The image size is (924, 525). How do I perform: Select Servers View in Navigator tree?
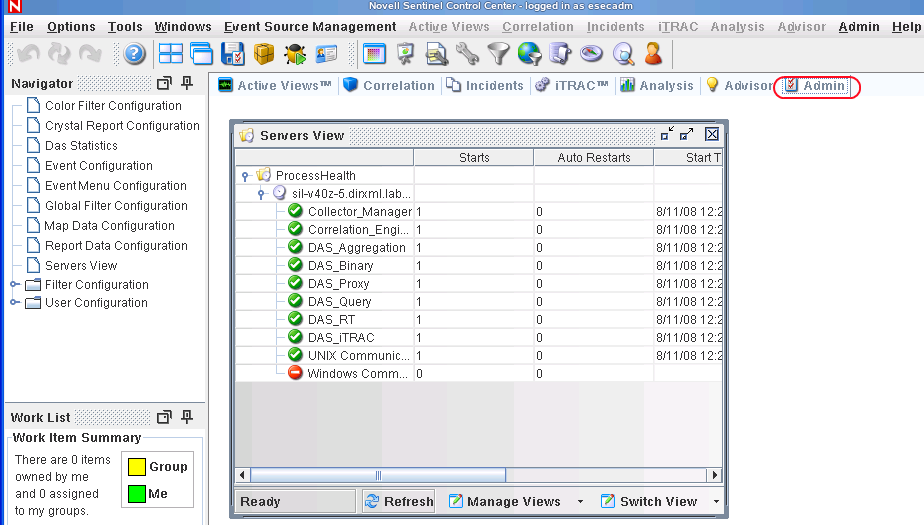[81, 266]
